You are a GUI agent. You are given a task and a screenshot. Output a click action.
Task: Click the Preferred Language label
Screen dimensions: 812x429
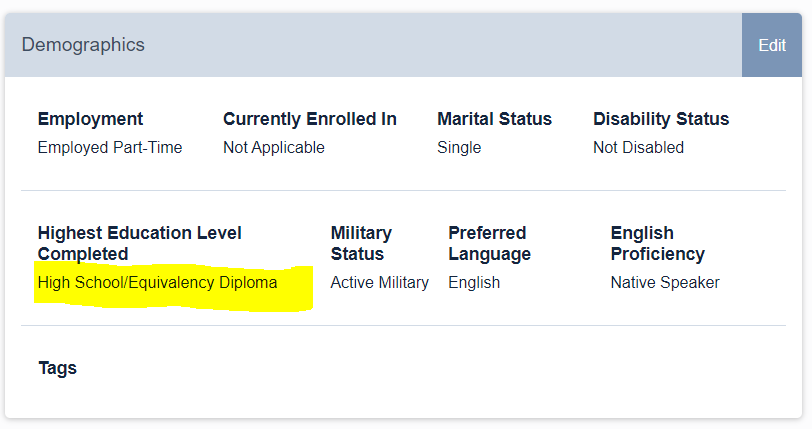pos(489,244)
